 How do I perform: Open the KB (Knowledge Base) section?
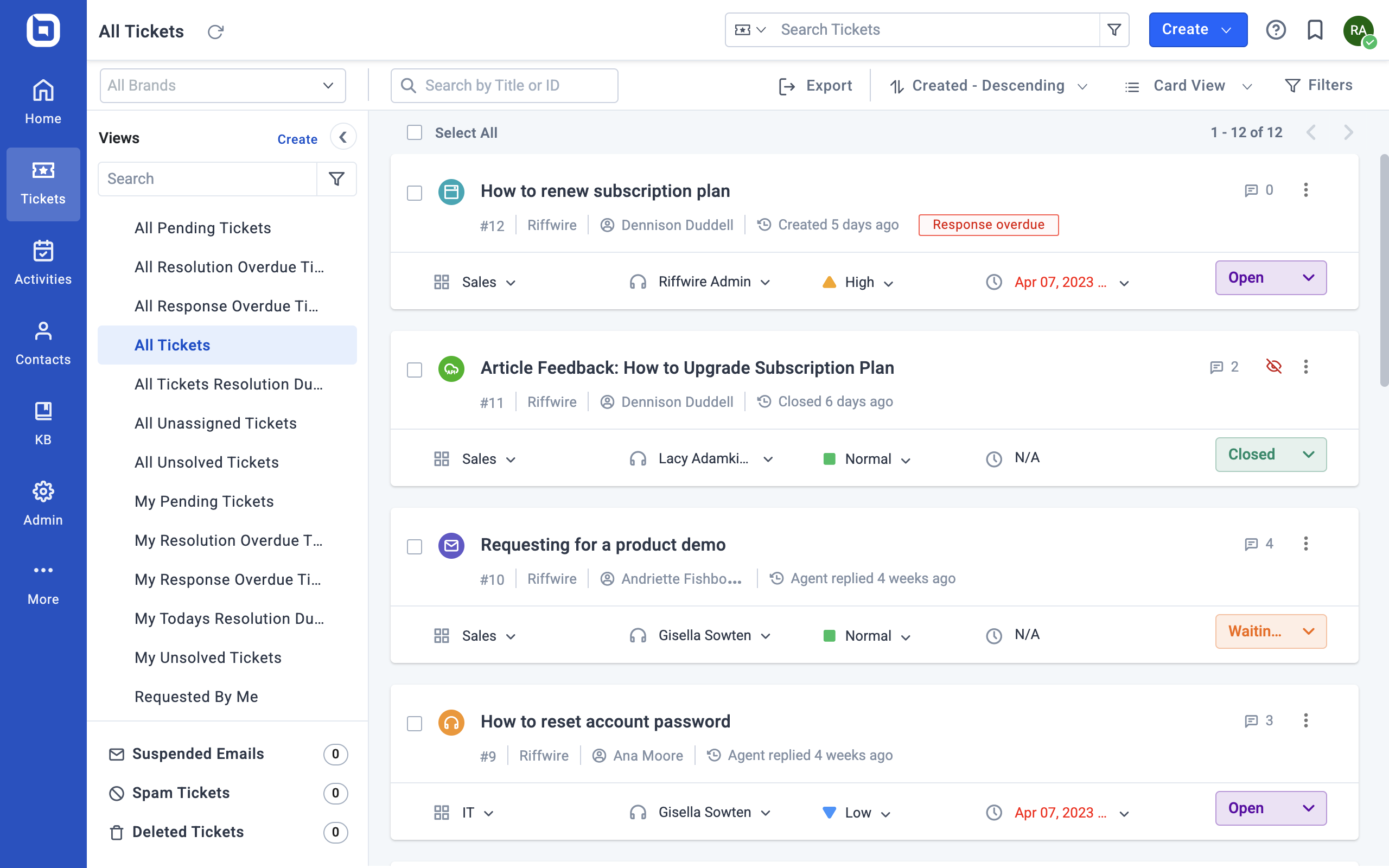click(x=43, y=423)
